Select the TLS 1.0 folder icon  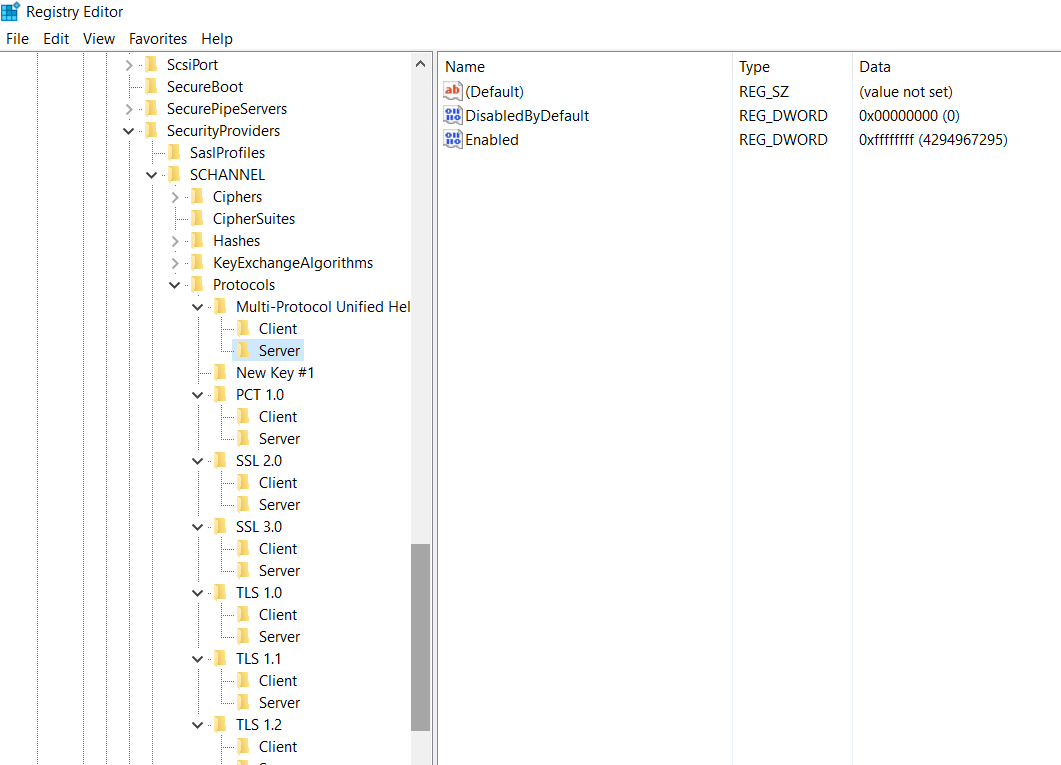click(x=221, y=592)
